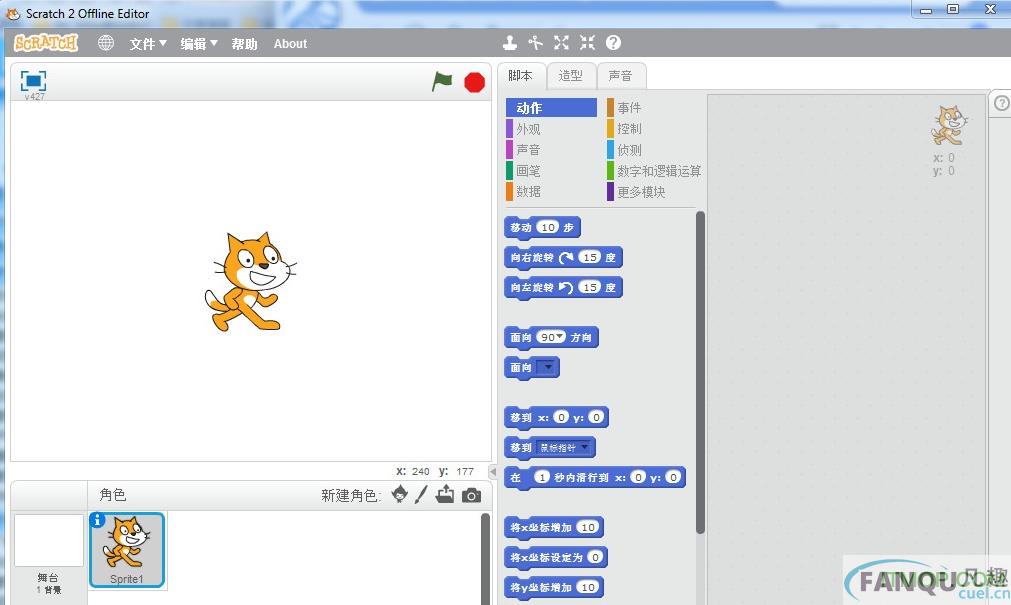Click the counterclockwise arrow in 向左旋转 block
The image size is (1011, 605).
[566, 288]
